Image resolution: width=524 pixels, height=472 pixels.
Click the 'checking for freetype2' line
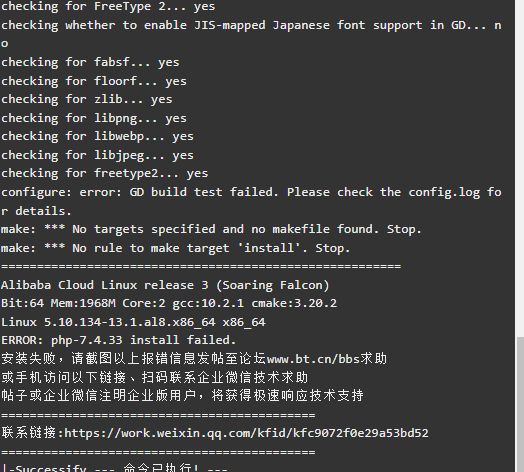click(105, 173)
